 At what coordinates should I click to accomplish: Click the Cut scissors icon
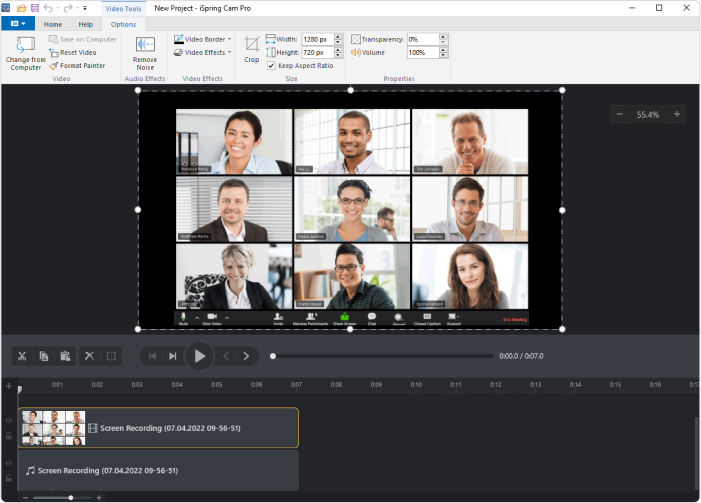[x=22, y=356]
